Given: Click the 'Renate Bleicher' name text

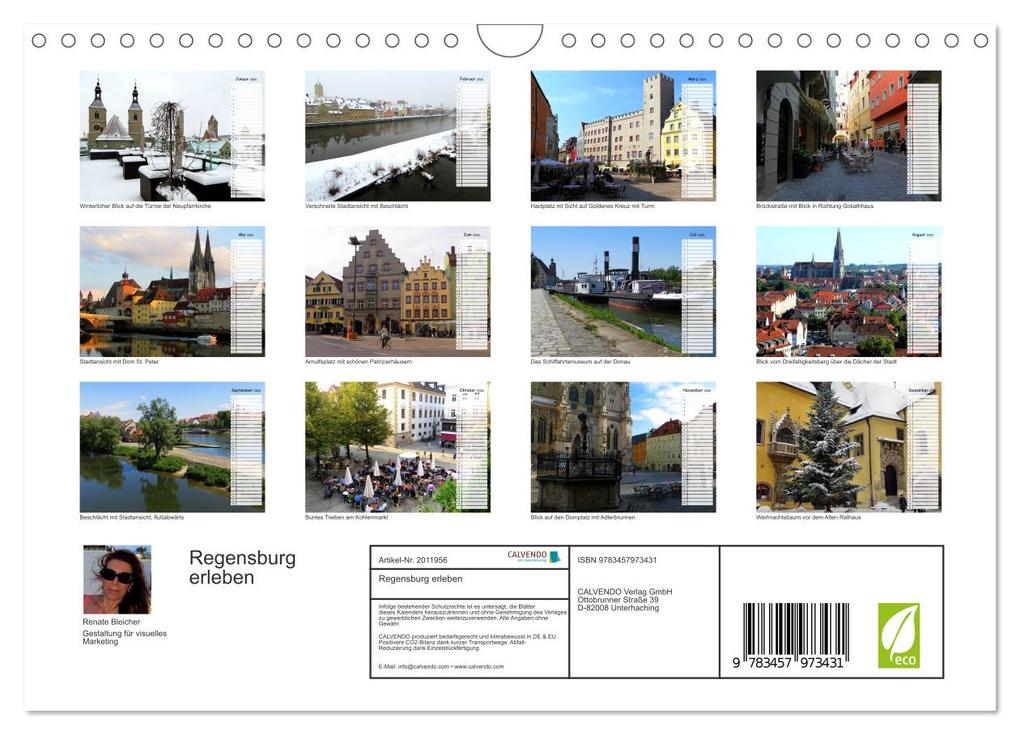Looking at the screenshot, I should (x=111, y=622).
